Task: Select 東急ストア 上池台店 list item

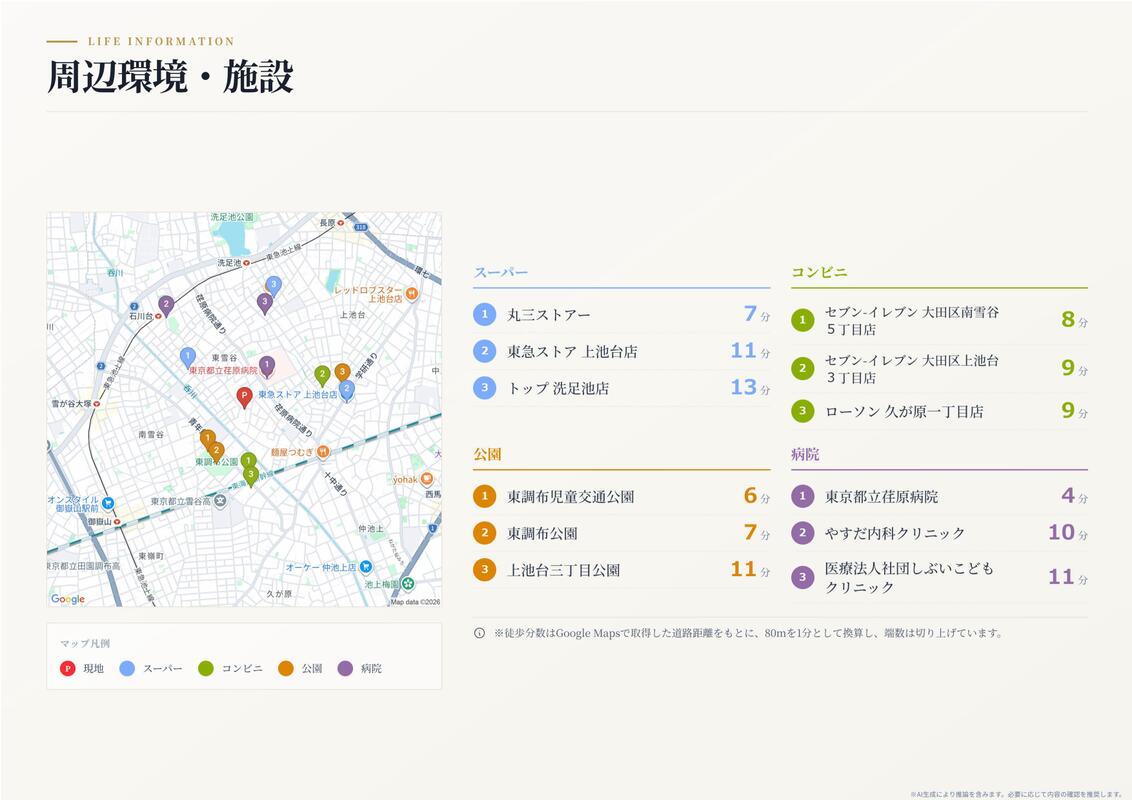Action: 622,351
